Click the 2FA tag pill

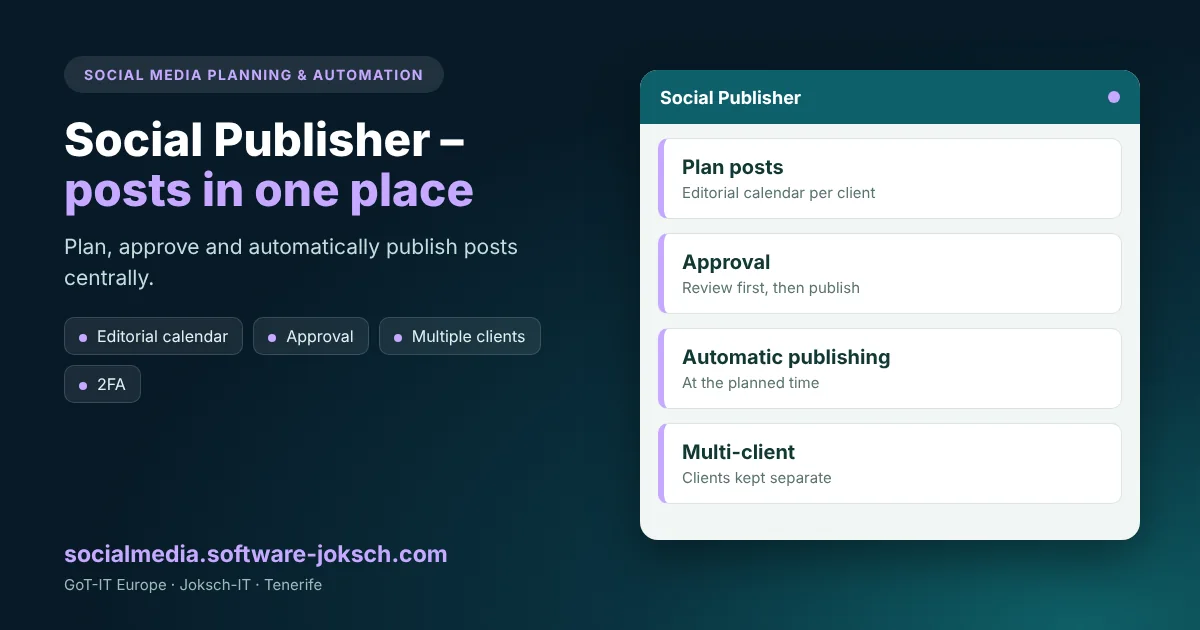(102, 384)
